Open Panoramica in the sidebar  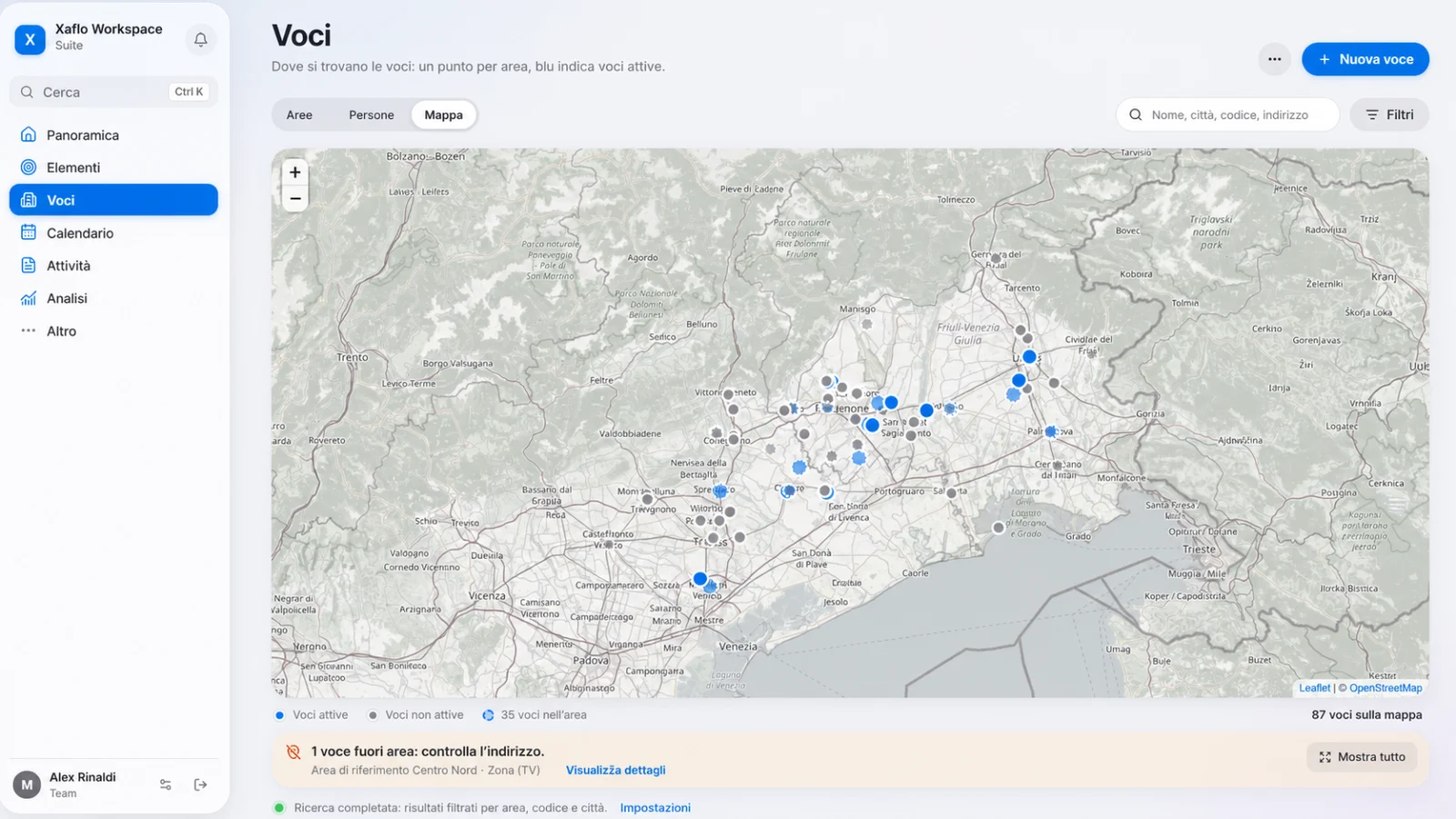point(114,135)
